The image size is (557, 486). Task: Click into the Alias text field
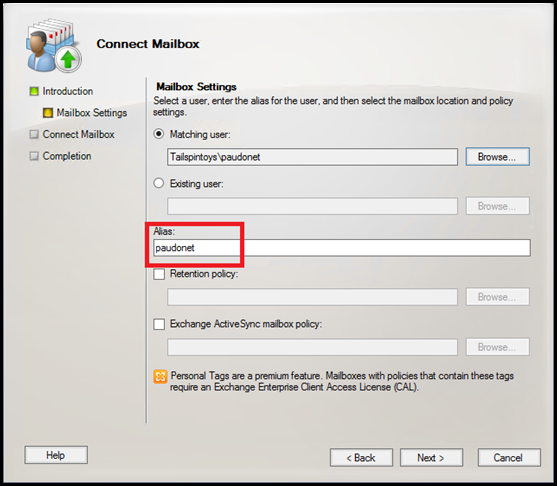[342, 248]
